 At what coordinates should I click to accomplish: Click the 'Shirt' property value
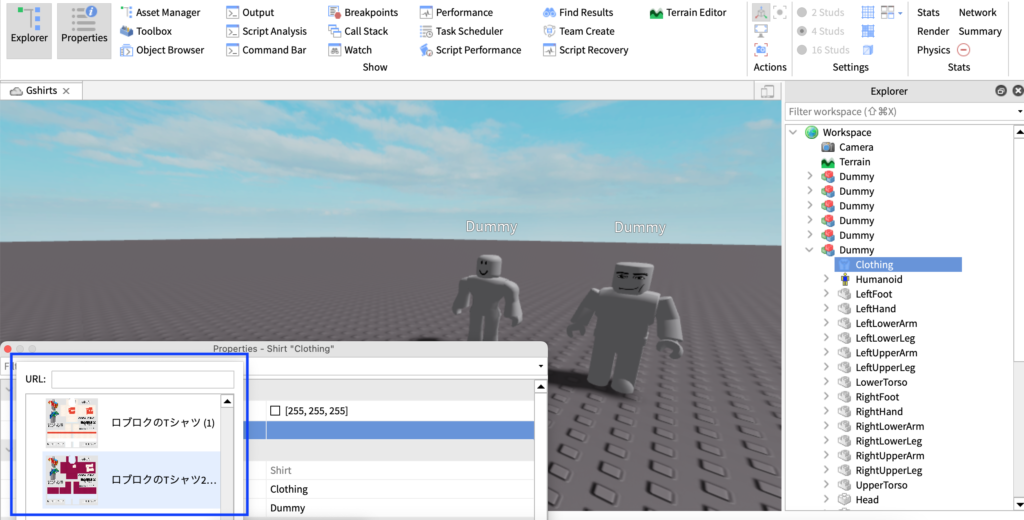[x=281, y=470]
